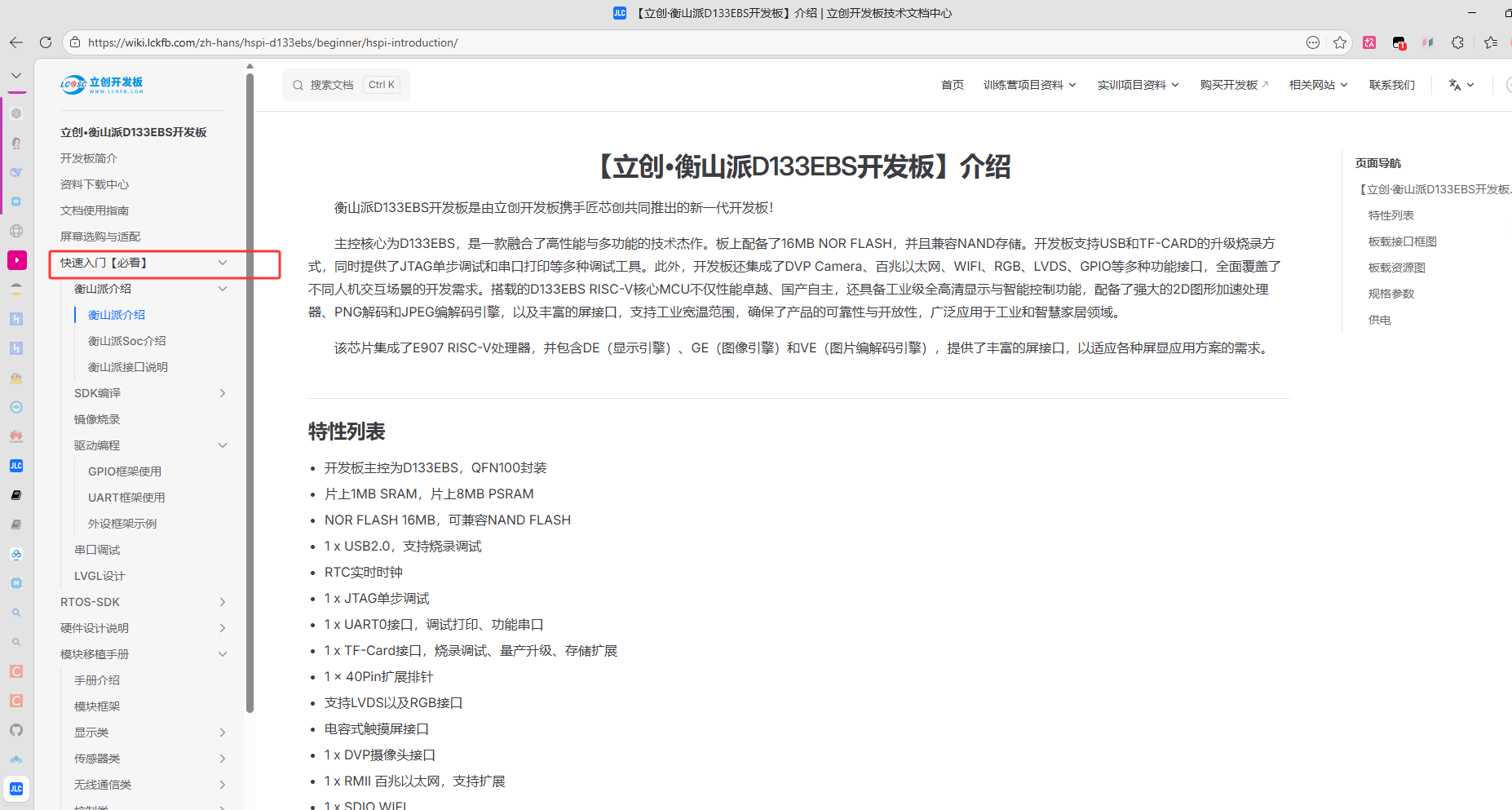Expand the RTOS-SDK chevron

[223, 602]
